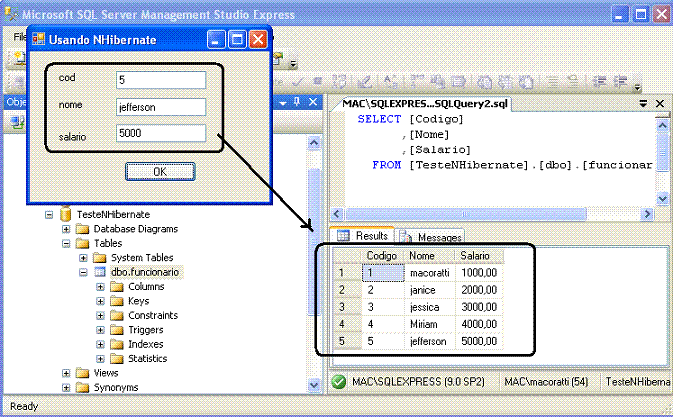Toggle Include Actual Execution Plan icon
Screen dimensions: 673x417
point(416,82)
